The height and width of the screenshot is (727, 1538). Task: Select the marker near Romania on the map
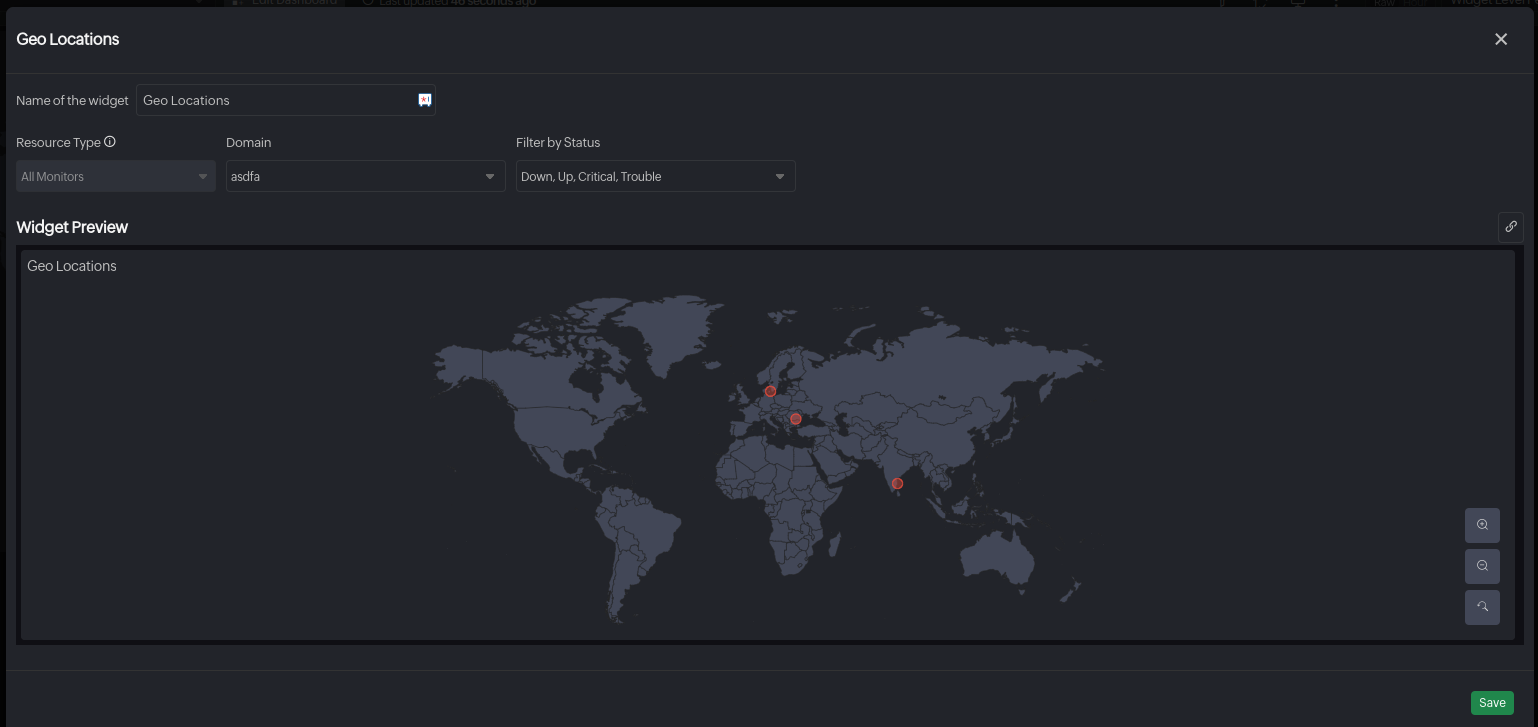[x=795, y=419]
